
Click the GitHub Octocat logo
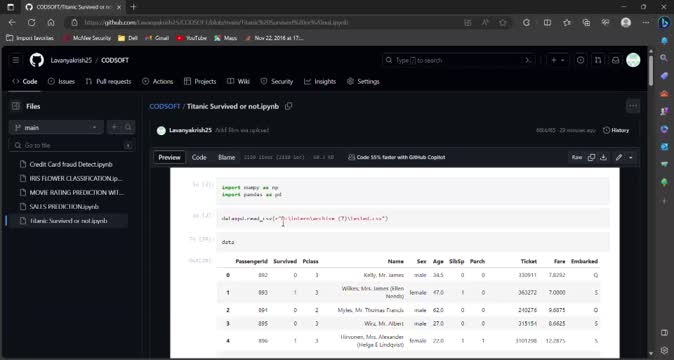[x=37, y=60]
